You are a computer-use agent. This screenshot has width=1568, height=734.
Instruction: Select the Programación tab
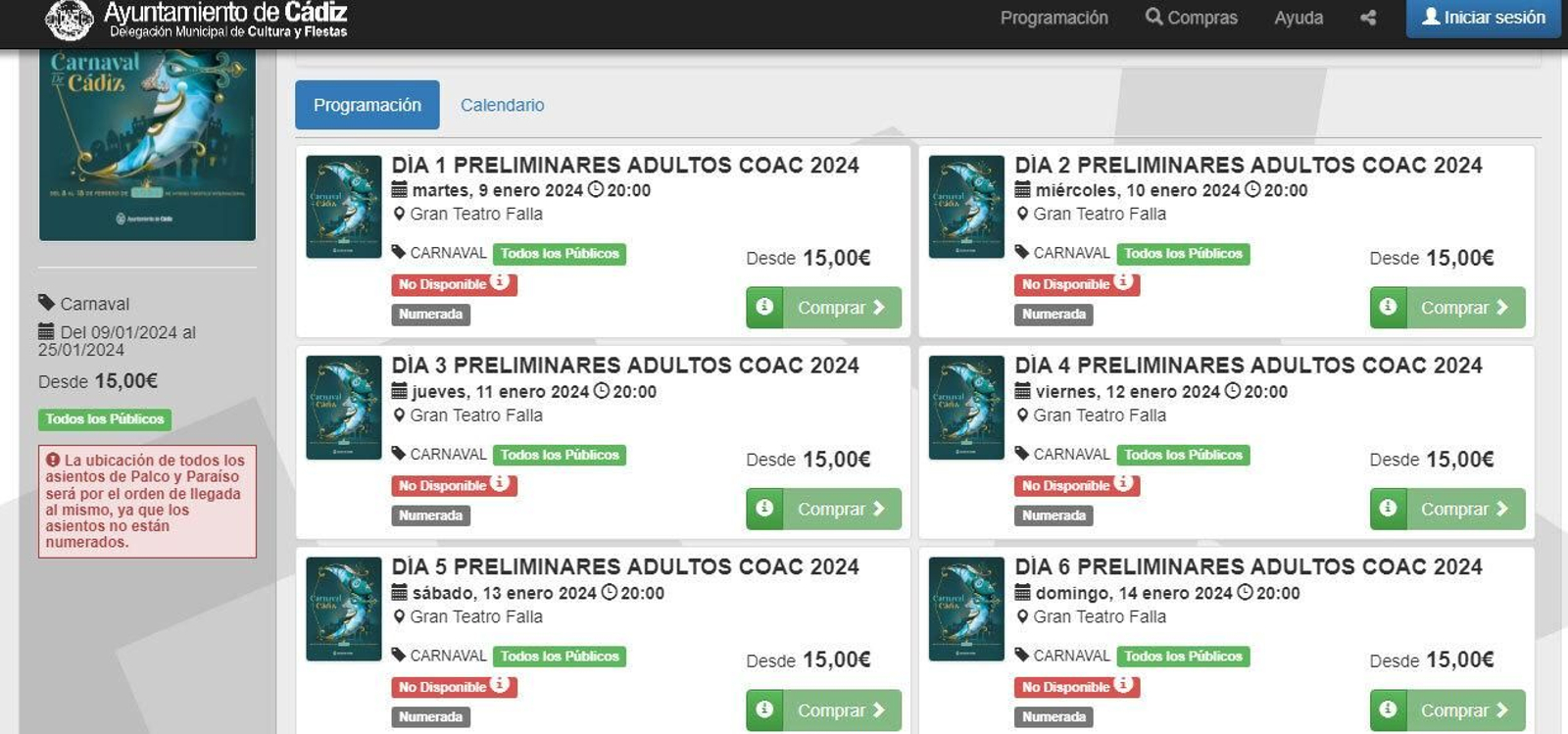coord(367,105)
